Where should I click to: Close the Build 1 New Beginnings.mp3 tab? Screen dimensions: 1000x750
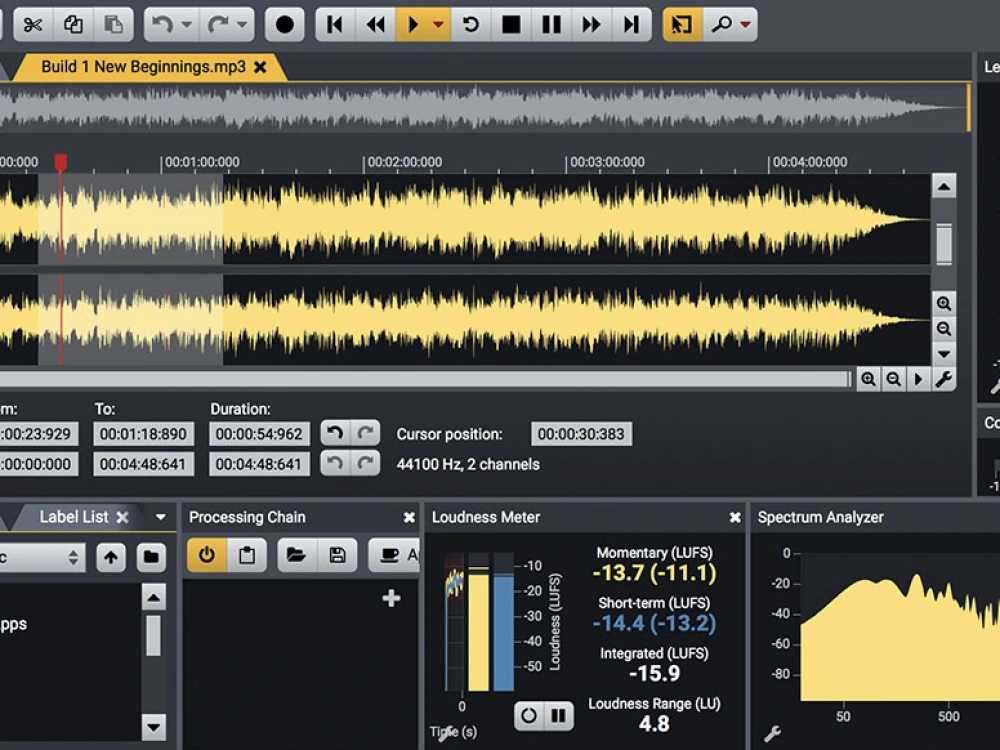pos(260,67)
